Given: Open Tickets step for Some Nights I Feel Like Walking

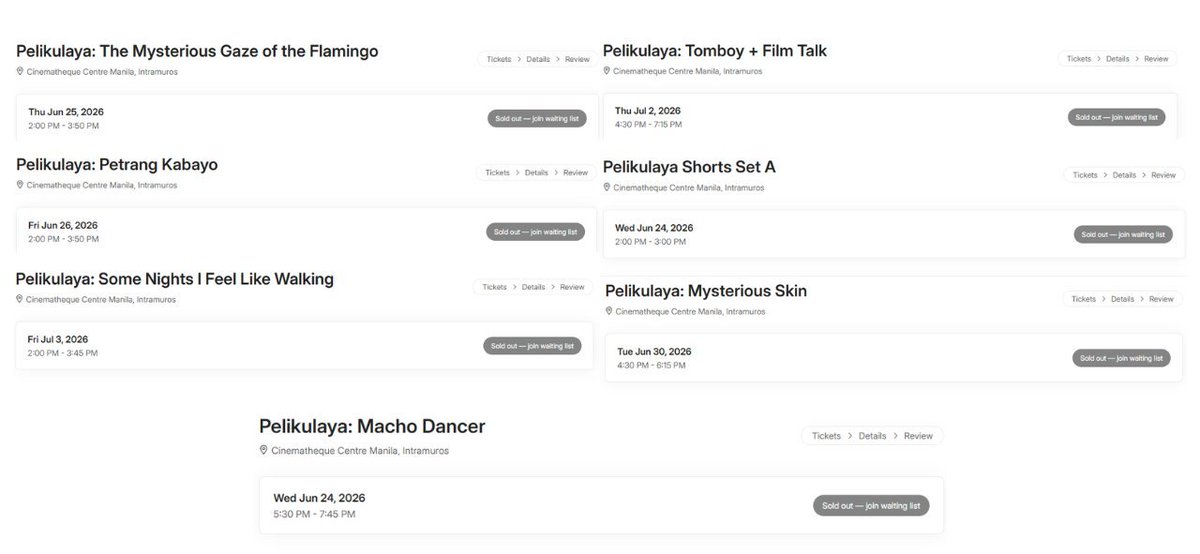Looking at the screenshot, I should (494, 287).
